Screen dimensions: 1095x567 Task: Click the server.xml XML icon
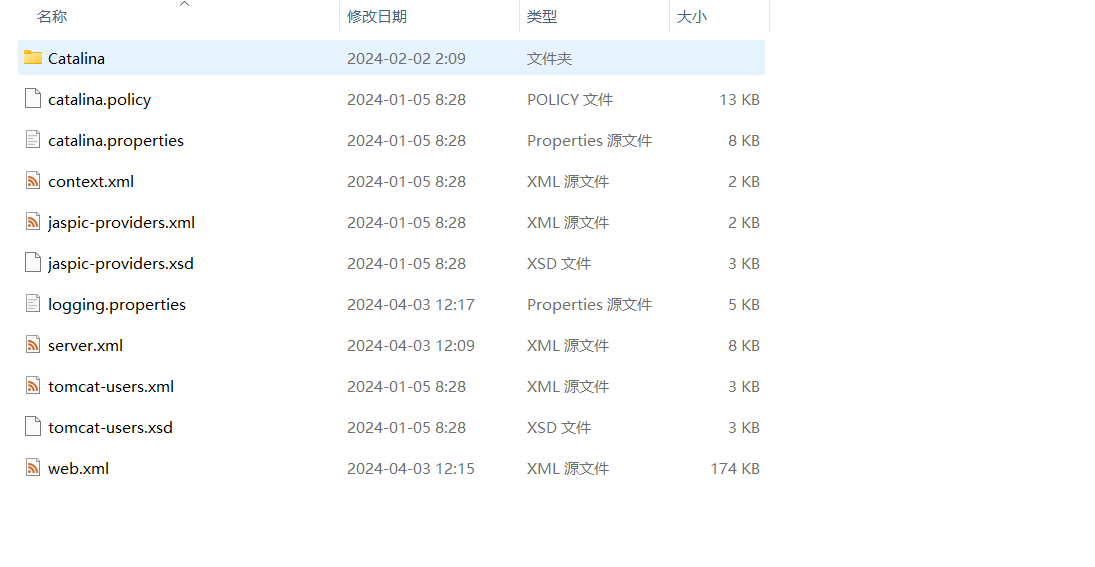tap(33, 345)
